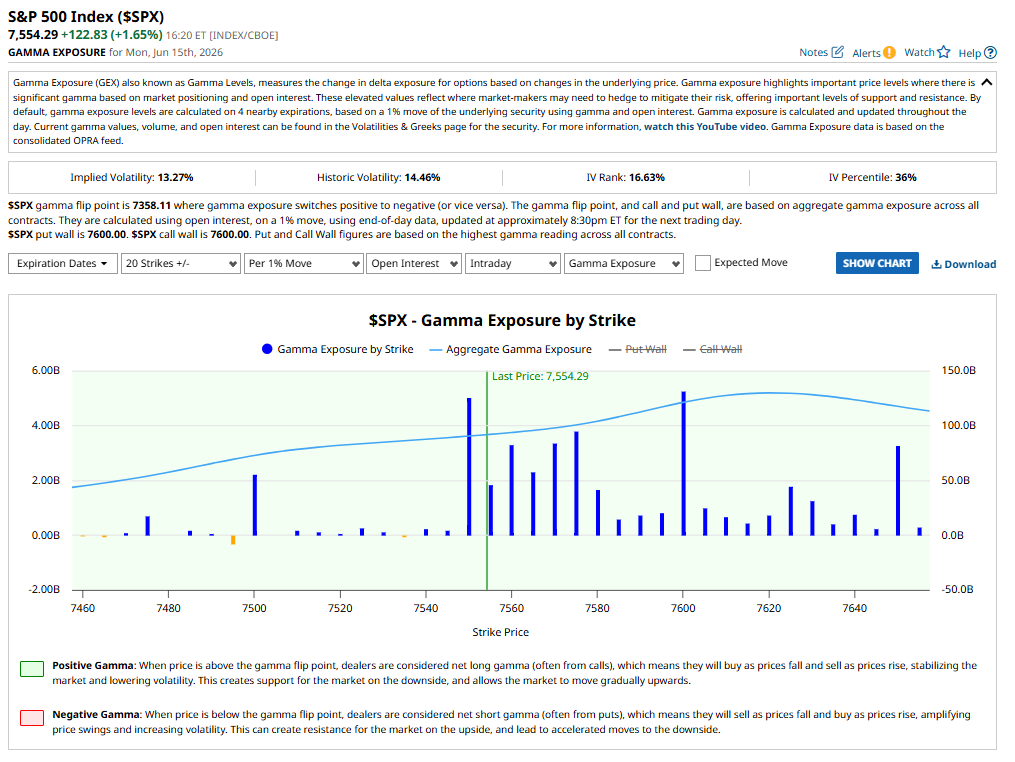The image size is (1015, 762).
Task: Collapse the Gamma Exposure description chevron
Action: click(x=987, y=82)
